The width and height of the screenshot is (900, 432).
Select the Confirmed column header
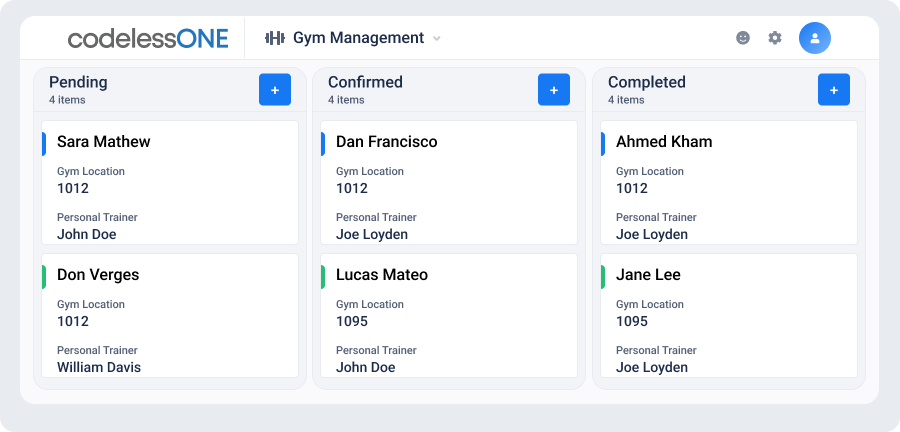[x=365, y=82]
